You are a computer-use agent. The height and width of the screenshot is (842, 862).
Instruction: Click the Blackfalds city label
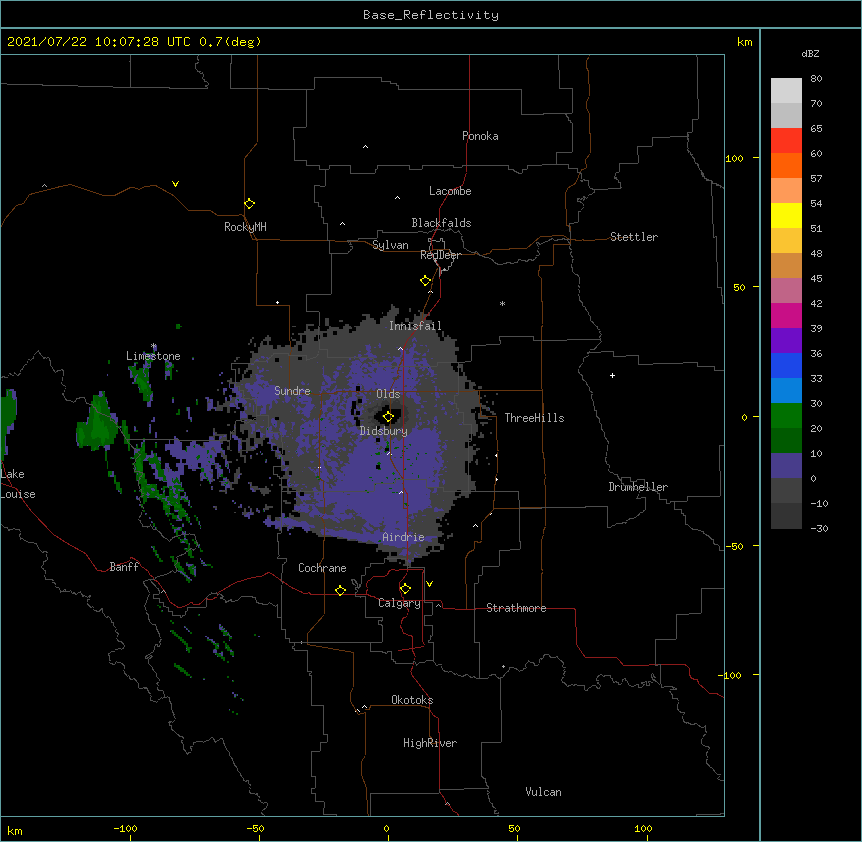(441, 223)
